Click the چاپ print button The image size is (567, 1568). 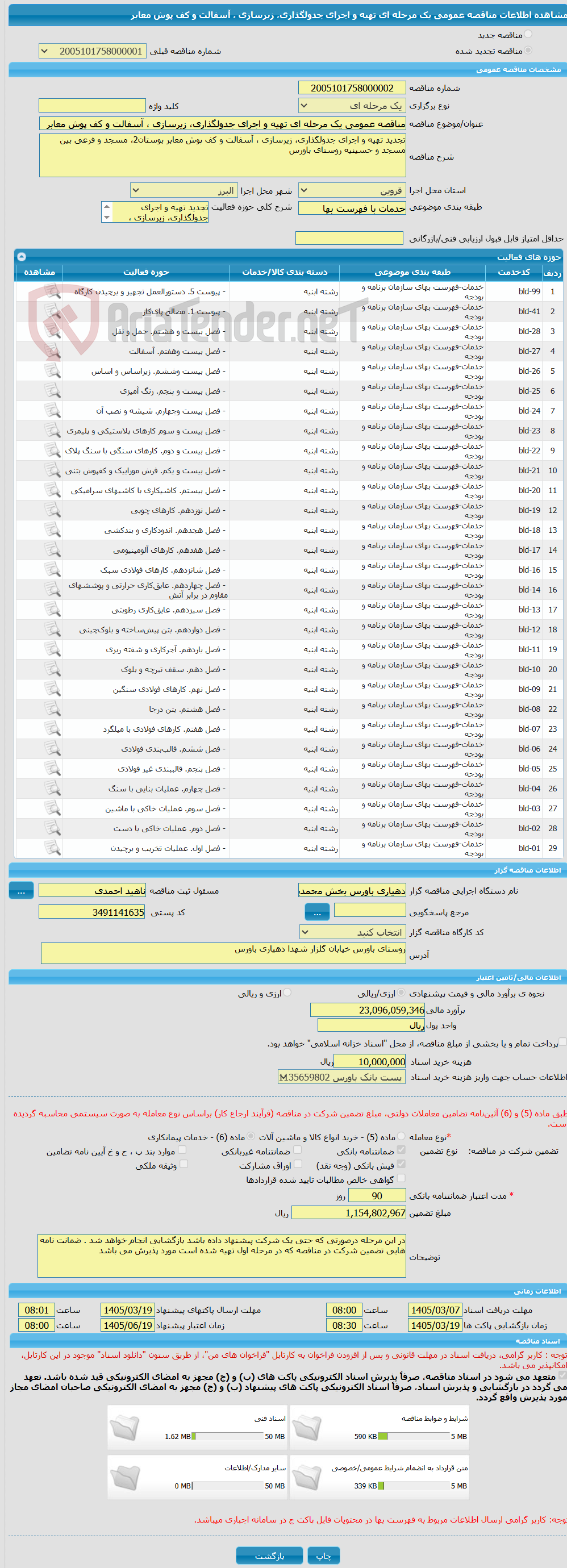click(323, 1556)
